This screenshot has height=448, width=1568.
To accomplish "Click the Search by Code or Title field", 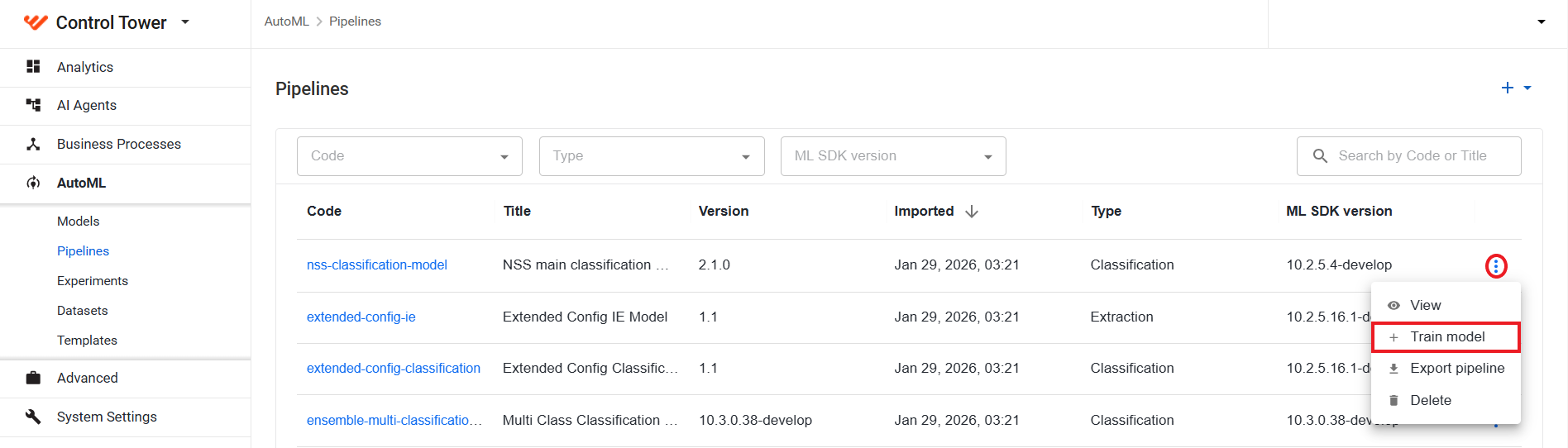I will pyautogui.click(x=1409, y=156).
